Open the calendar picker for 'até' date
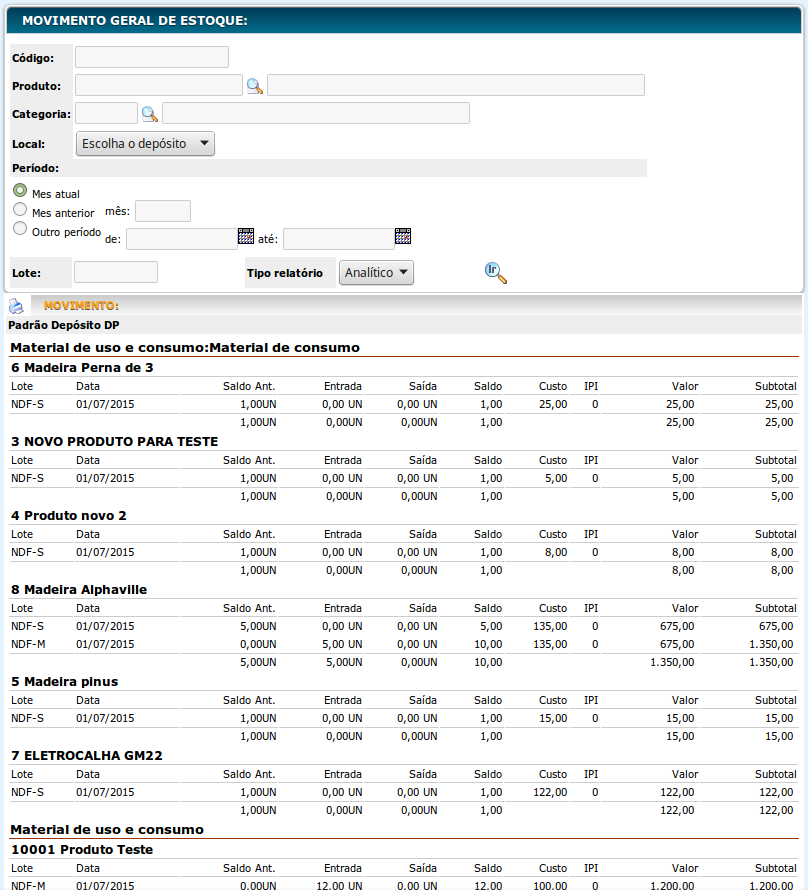This screenshot has width=808, height=890. pos(403,237)
